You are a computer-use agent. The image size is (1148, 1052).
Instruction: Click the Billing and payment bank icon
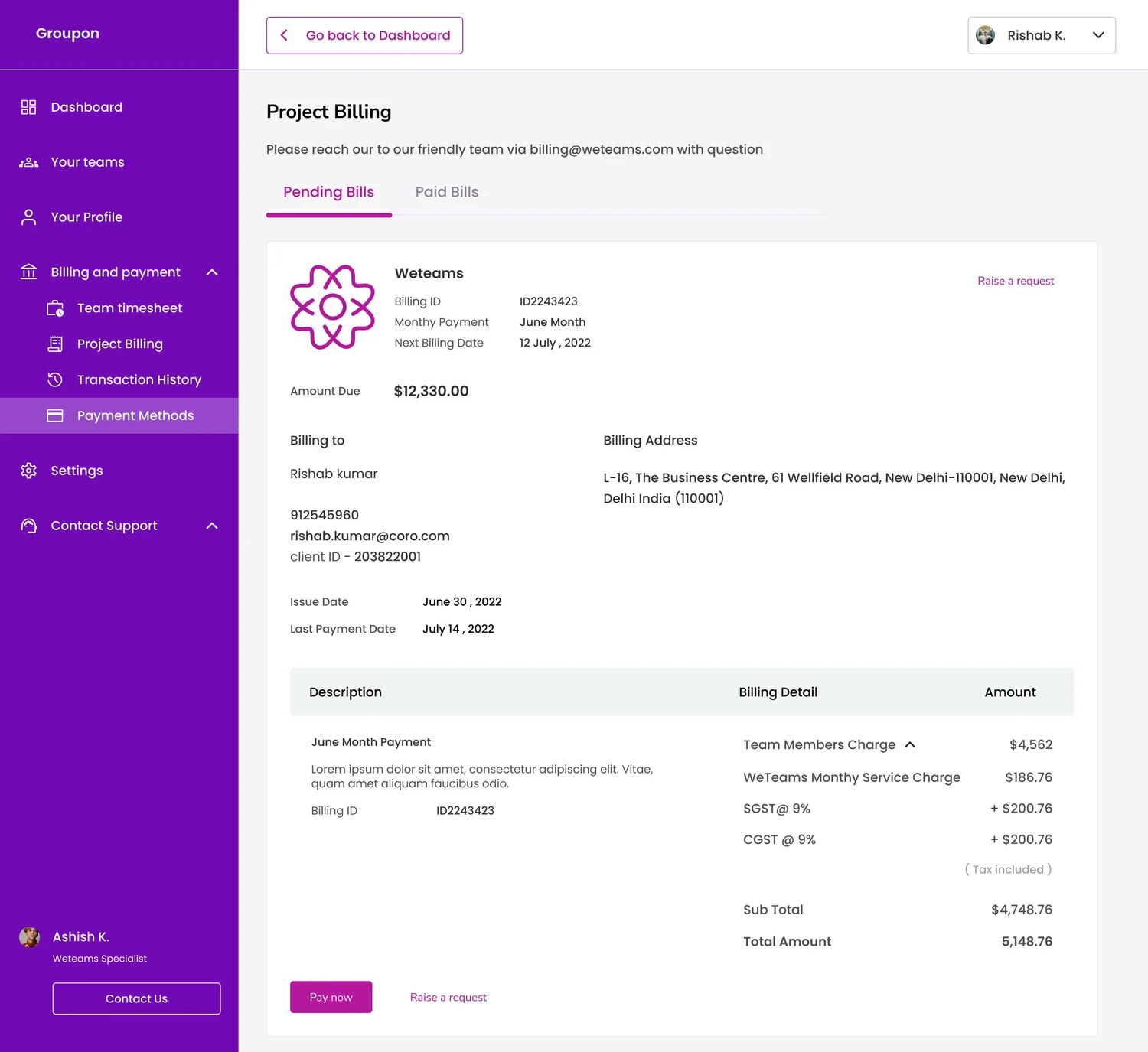coord(28,272)
